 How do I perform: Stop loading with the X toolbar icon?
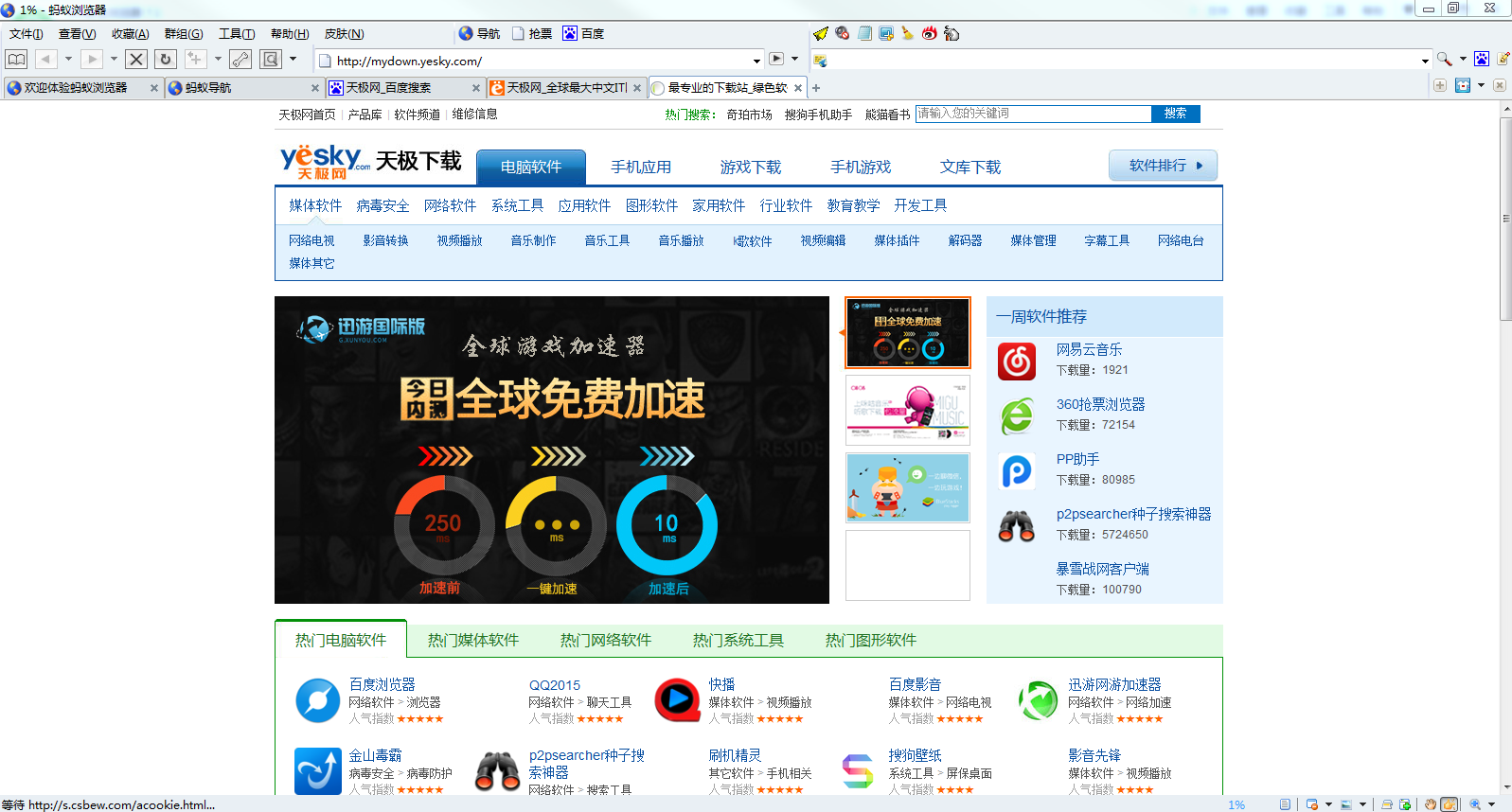[136, 59]
